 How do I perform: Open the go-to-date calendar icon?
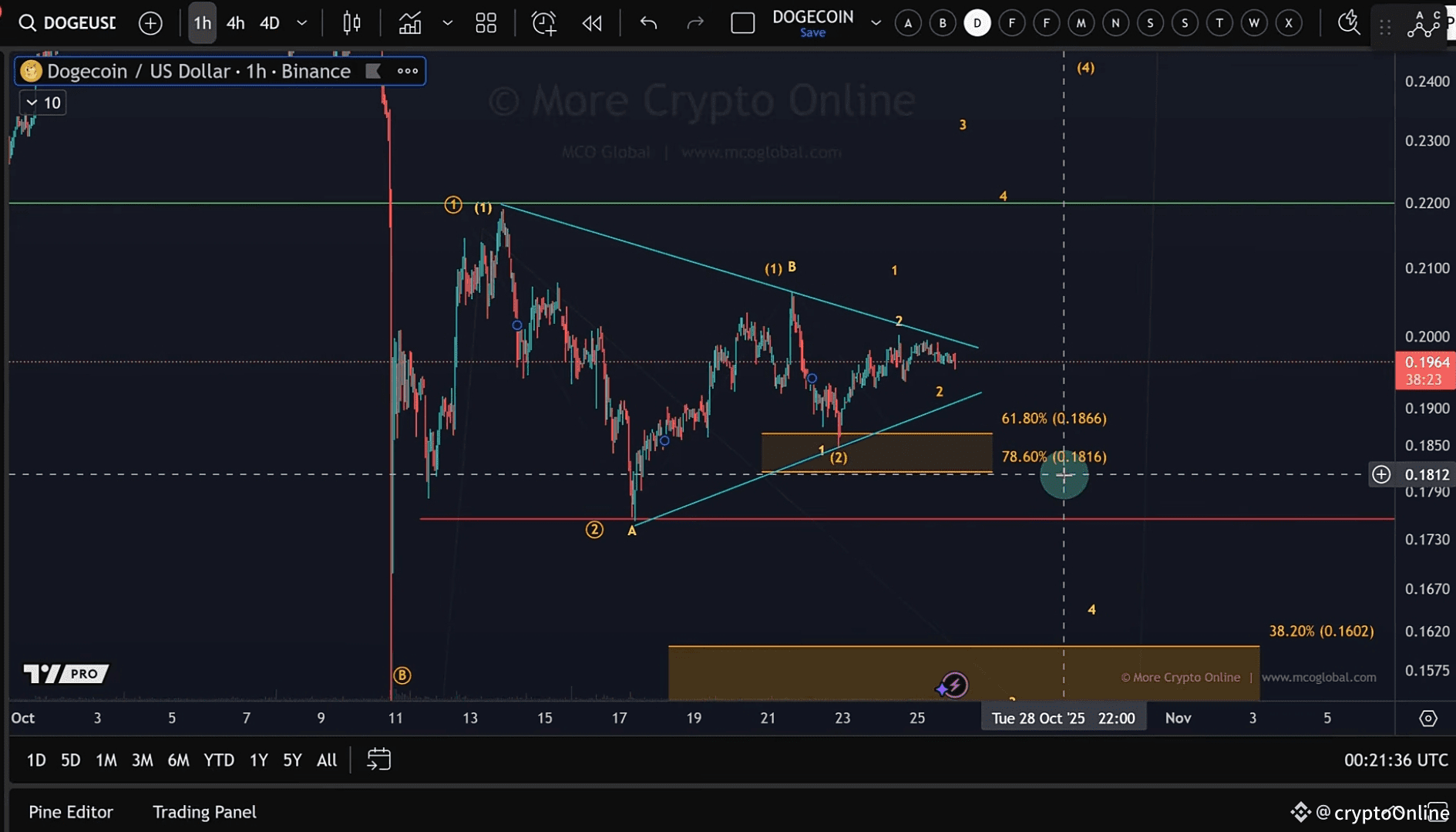378,760
